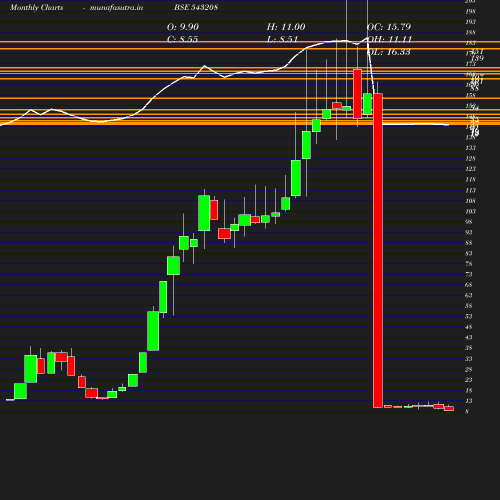Click the 'BSE 543208' symbol label
The width and height of the screenshot is (500, 500).
click(196, 7)
